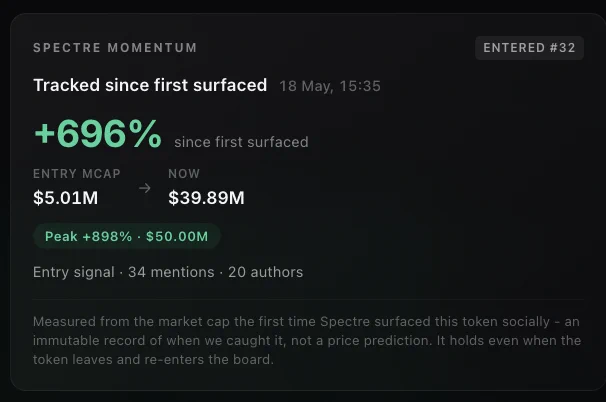606x402 pixels.
Task: Click the since first surfaced caption
Action: pos(241,142)
